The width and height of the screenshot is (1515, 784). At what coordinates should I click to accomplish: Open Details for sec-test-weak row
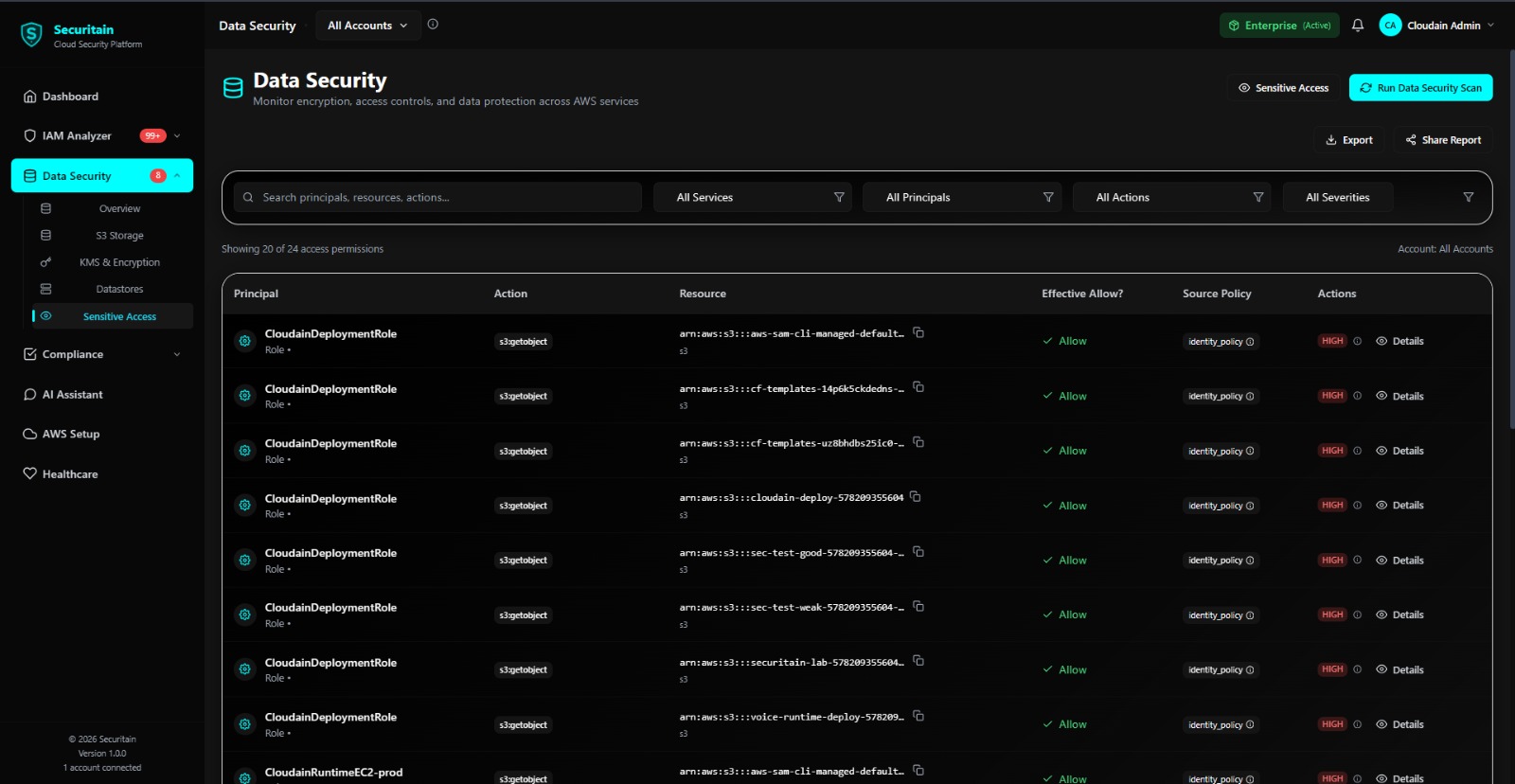click(x=1399, y=615)
